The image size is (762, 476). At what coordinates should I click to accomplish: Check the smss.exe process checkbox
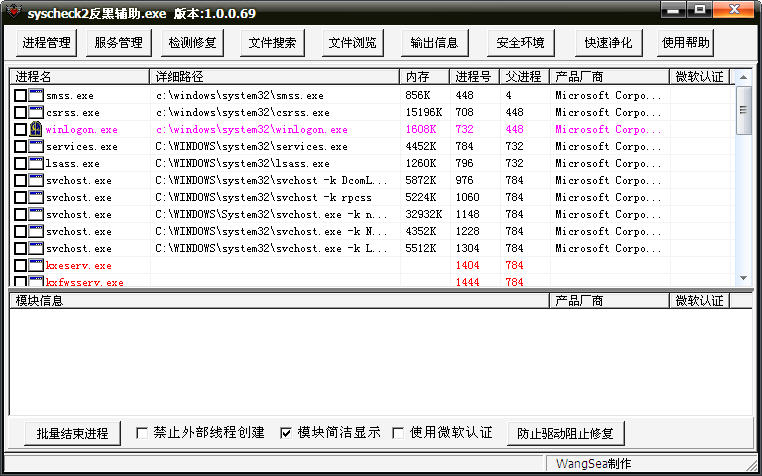click(x=20, y=95)
